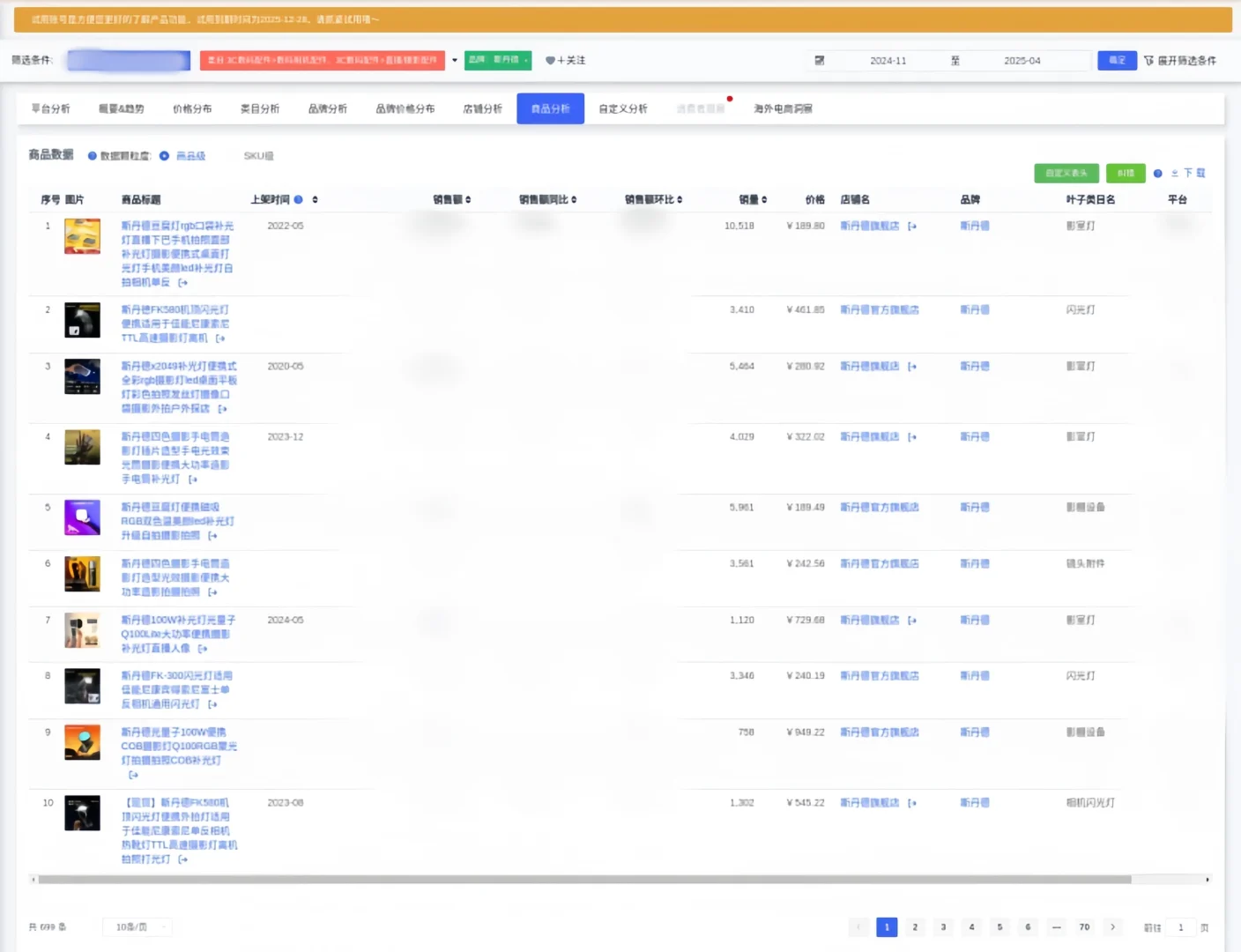Viewport: 1241px width, 952px height.
Task: Click the blue 确定 confirm button
Action: pyautogui.click(x=1117, y=60)
